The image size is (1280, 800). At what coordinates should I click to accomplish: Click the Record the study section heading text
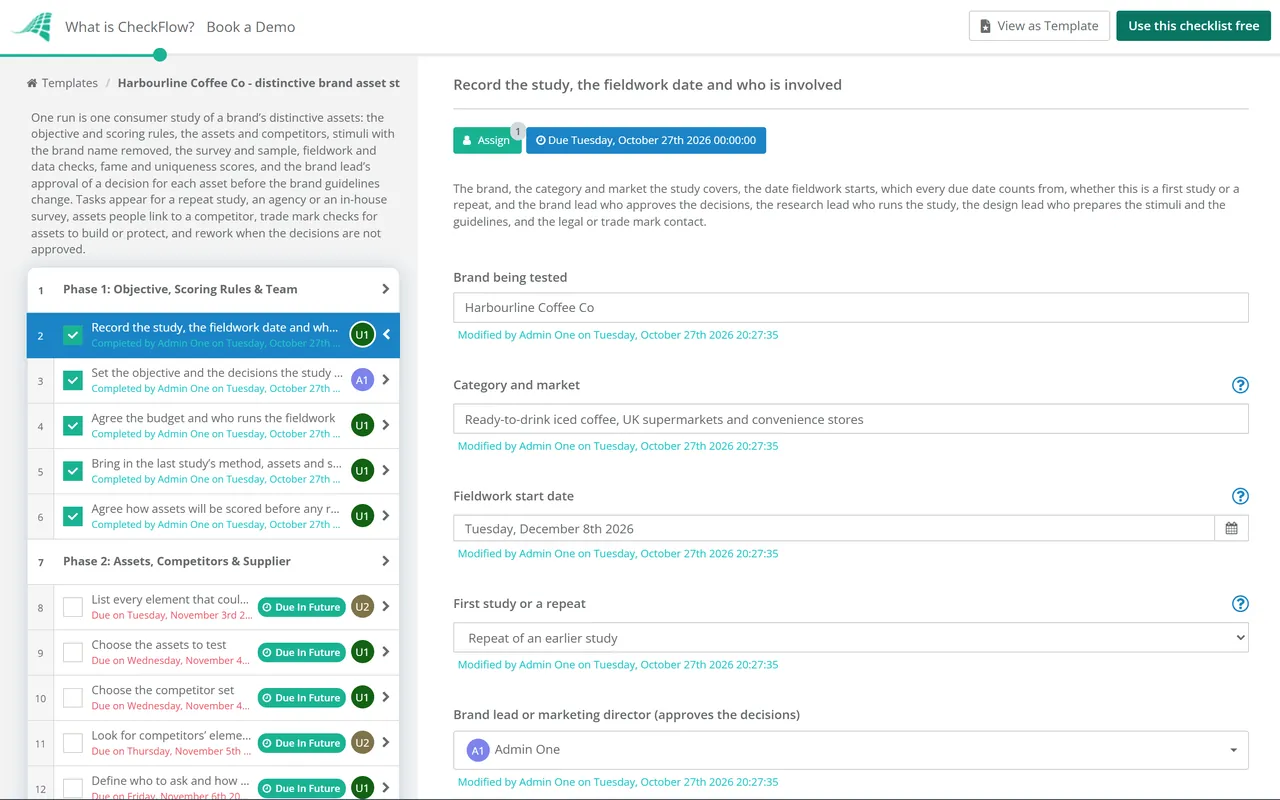(x=647, y=85)
